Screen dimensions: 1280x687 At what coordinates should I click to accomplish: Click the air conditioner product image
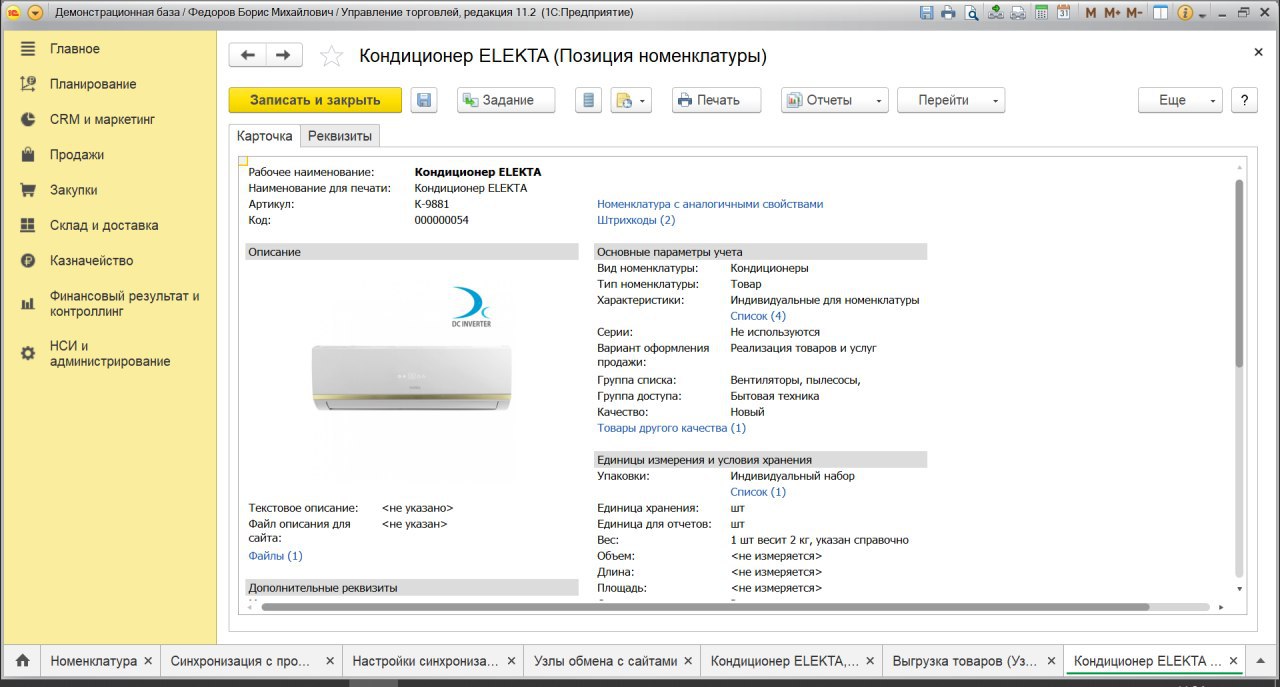tap(412, 376)
